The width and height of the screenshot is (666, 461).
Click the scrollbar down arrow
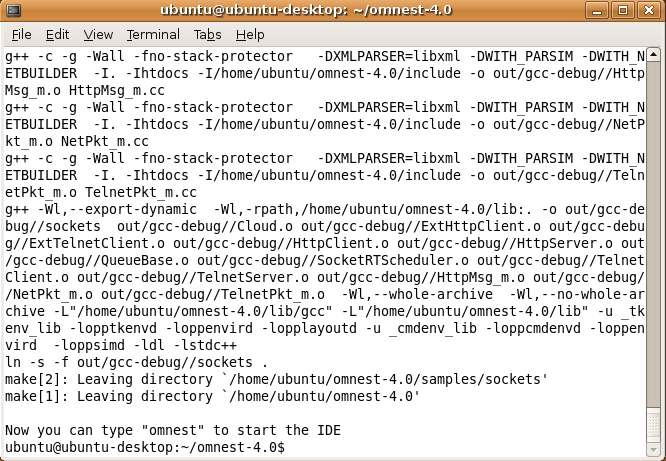click(x=653, y=449)
